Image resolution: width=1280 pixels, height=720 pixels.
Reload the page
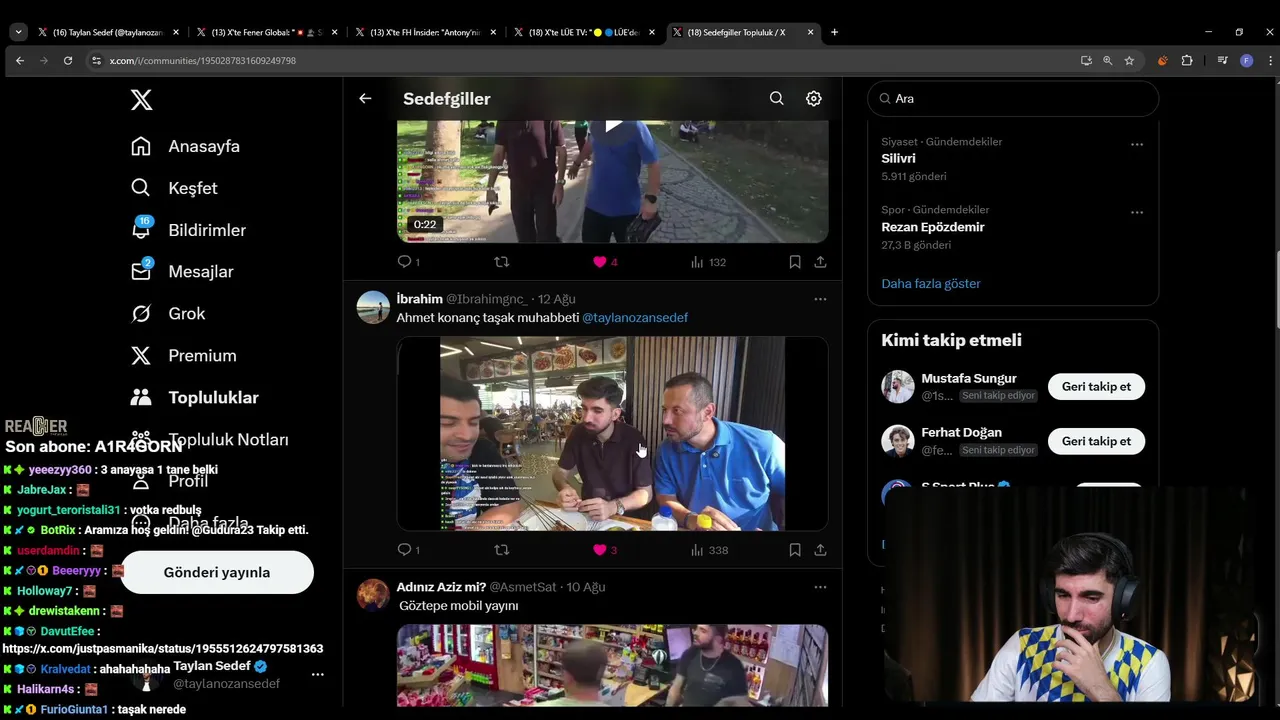click(68, 61)
